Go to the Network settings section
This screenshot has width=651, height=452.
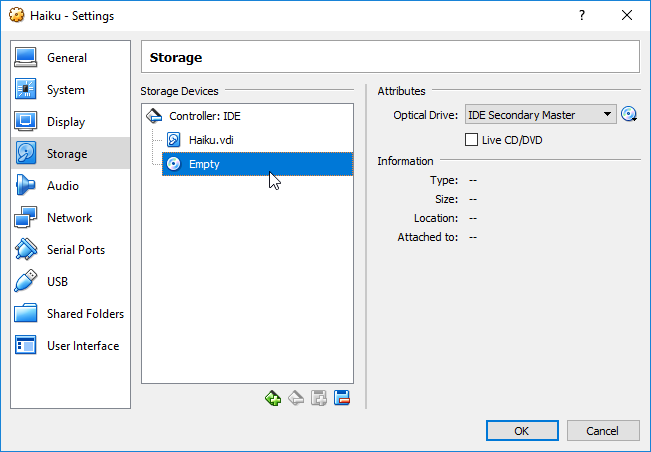click(69, 218)
